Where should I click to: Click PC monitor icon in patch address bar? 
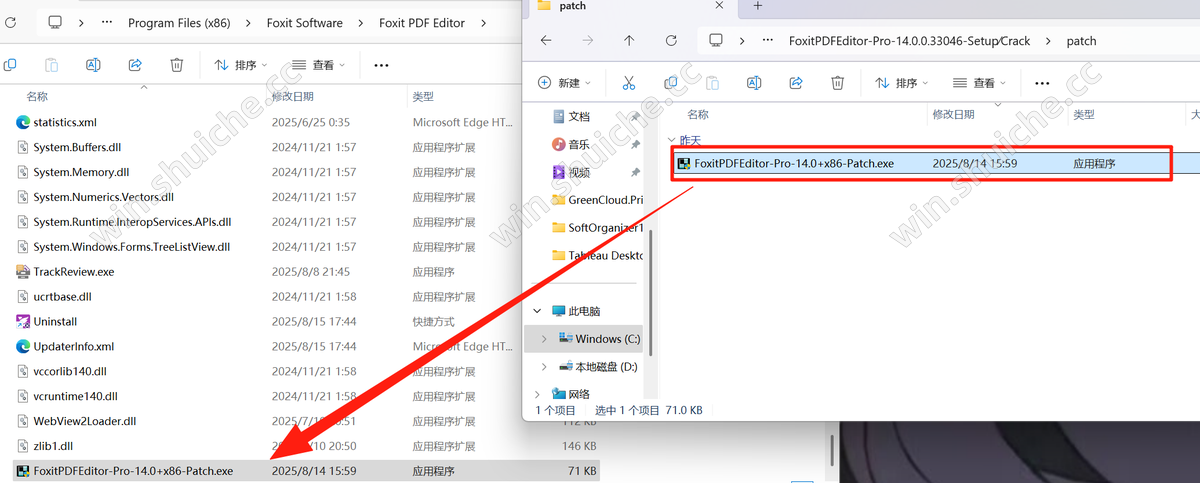[x=715, y=41]
